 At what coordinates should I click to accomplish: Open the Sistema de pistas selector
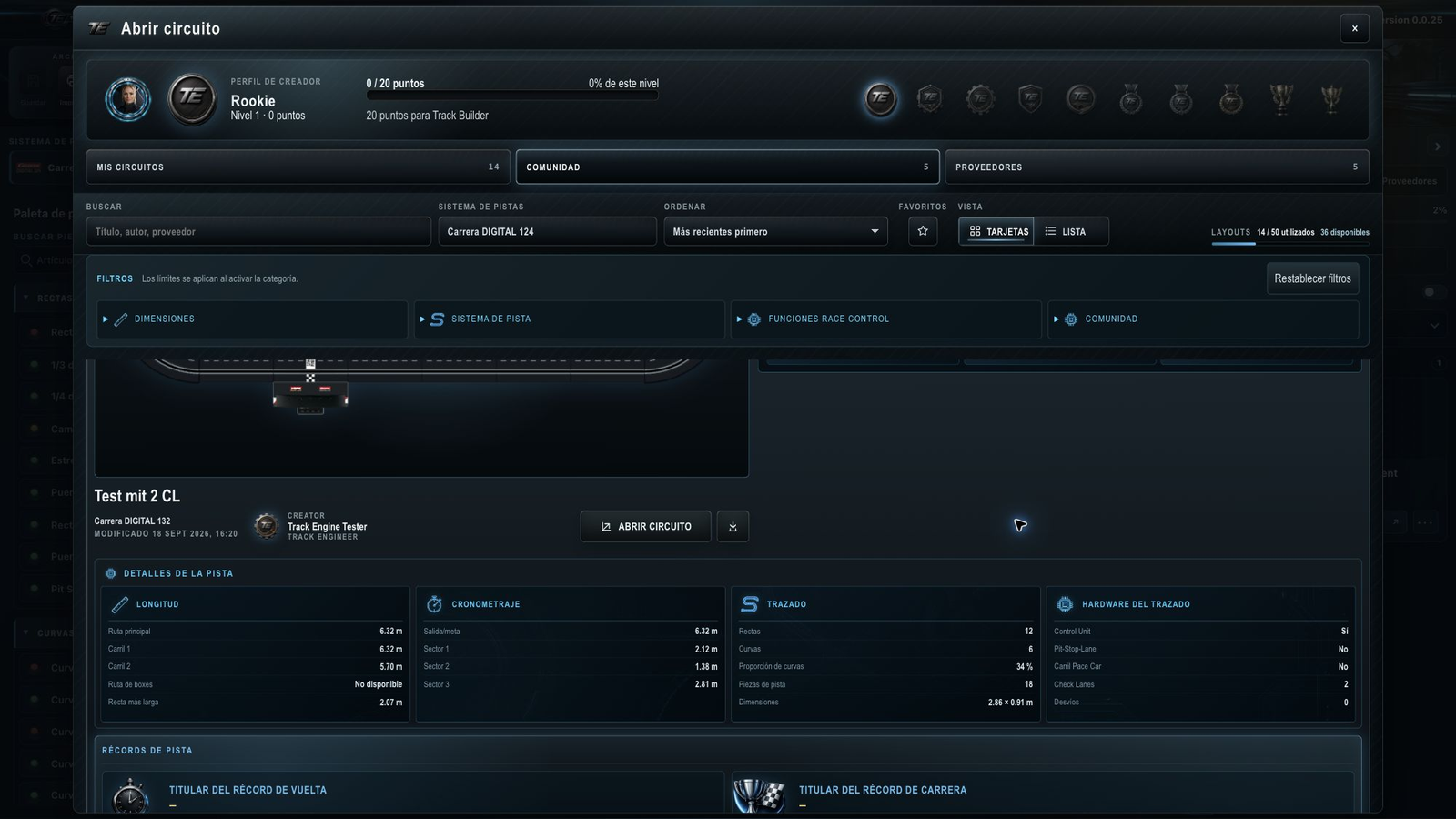(547, 231)
